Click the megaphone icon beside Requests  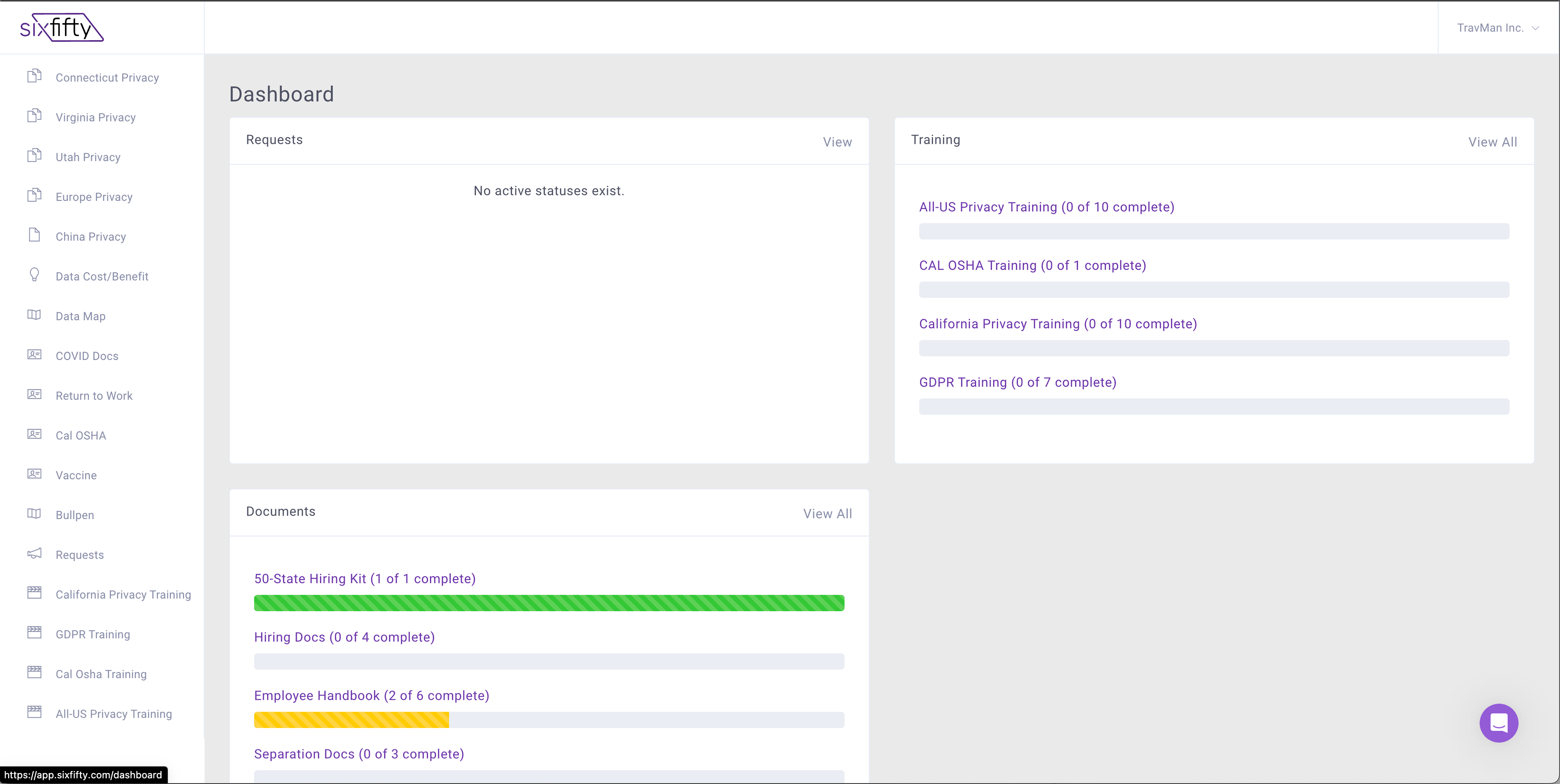35,554
